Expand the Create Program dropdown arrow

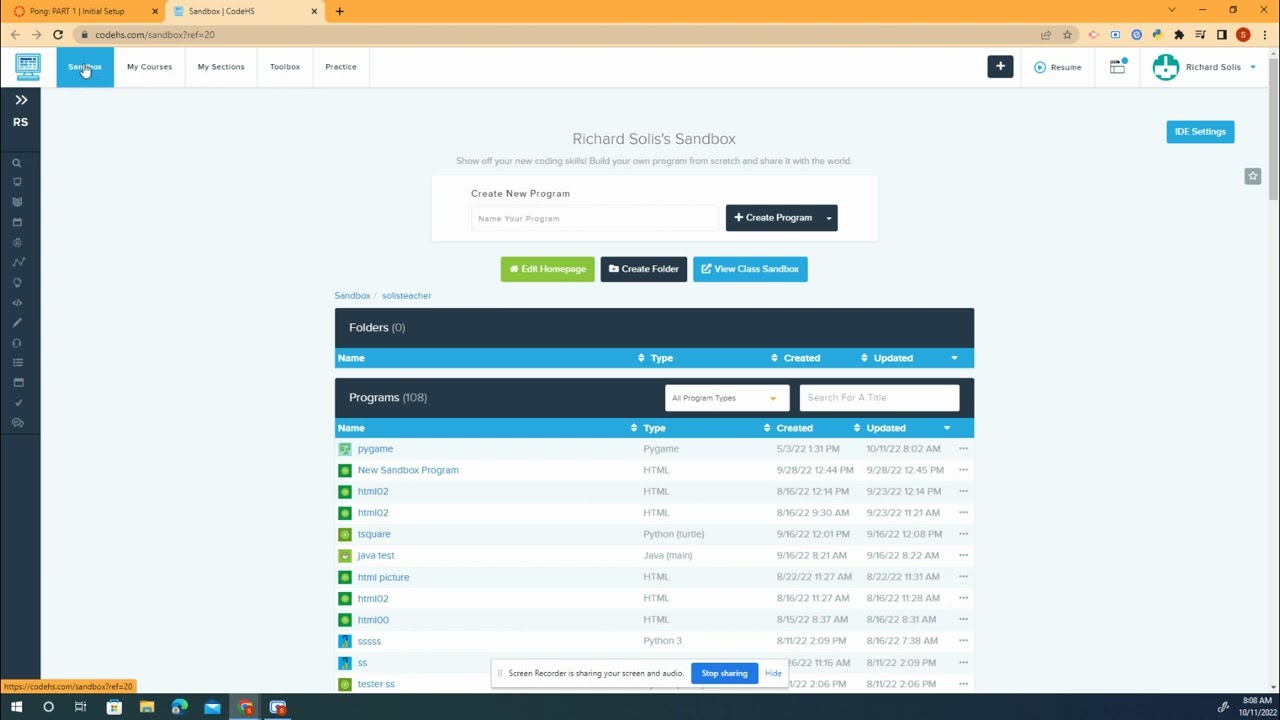(x=828, y=218)
